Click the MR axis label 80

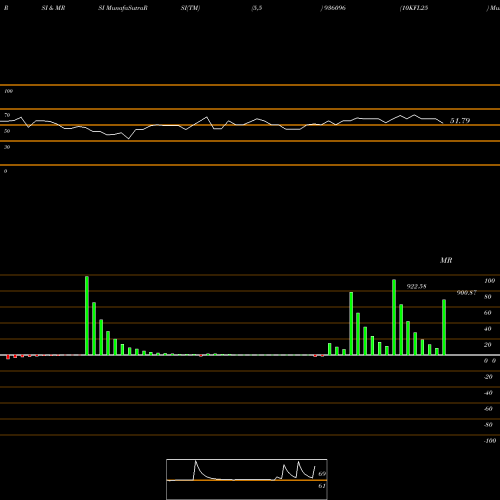[x=488, y=297]
